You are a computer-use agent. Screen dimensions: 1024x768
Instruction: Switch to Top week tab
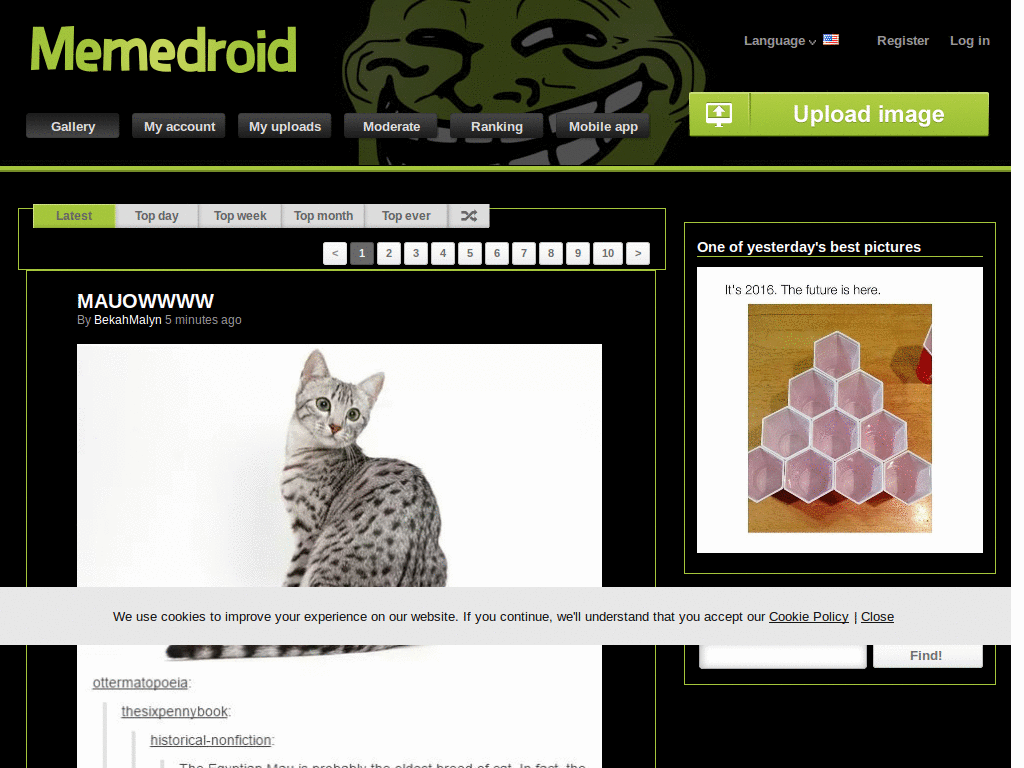click(x=240, y=216)
